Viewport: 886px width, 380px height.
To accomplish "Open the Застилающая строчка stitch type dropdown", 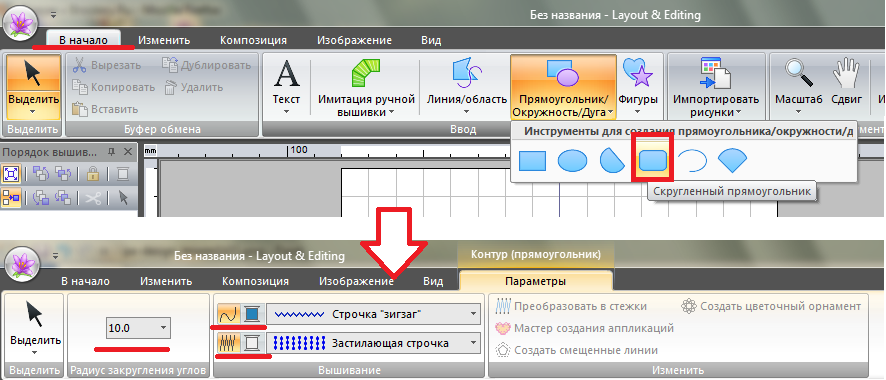I will click(373, 343).
